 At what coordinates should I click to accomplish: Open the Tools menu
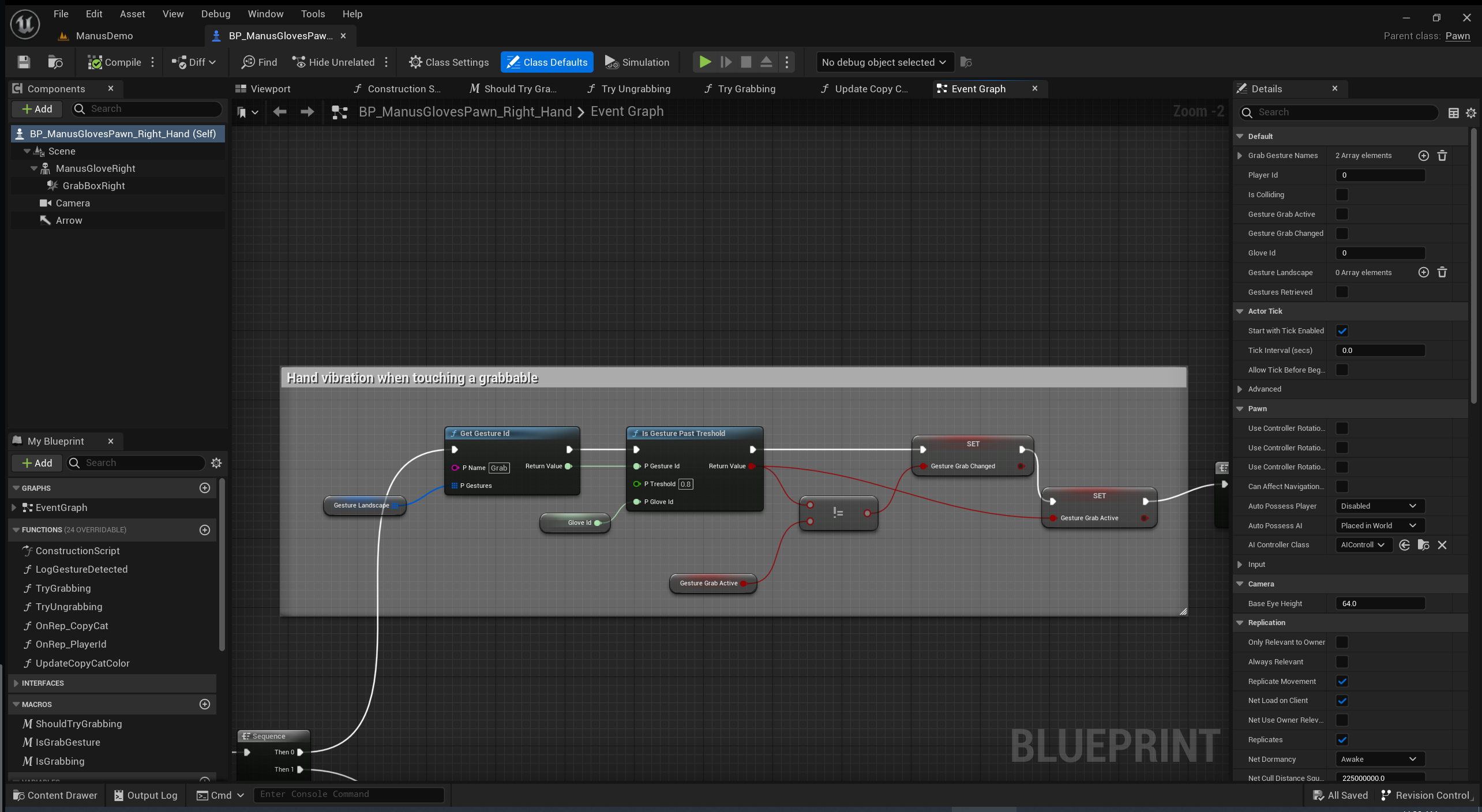coord(313,14)
